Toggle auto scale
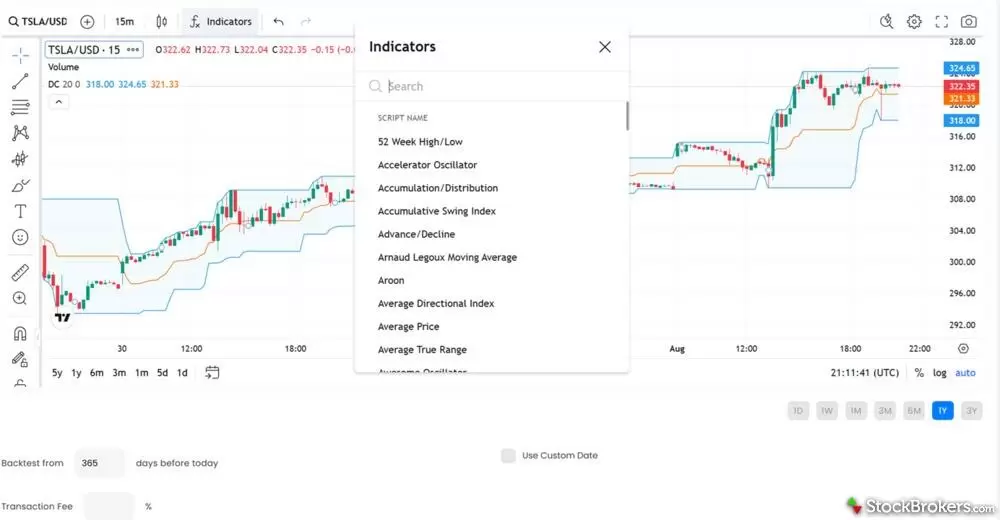 pos(965,373)
